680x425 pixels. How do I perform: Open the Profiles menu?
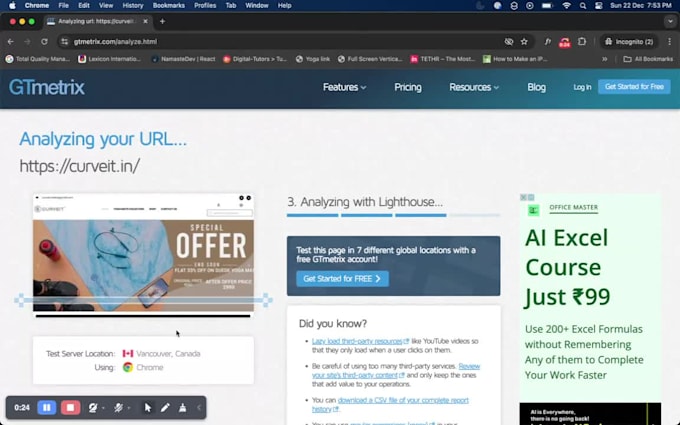(x=205, y=6)
